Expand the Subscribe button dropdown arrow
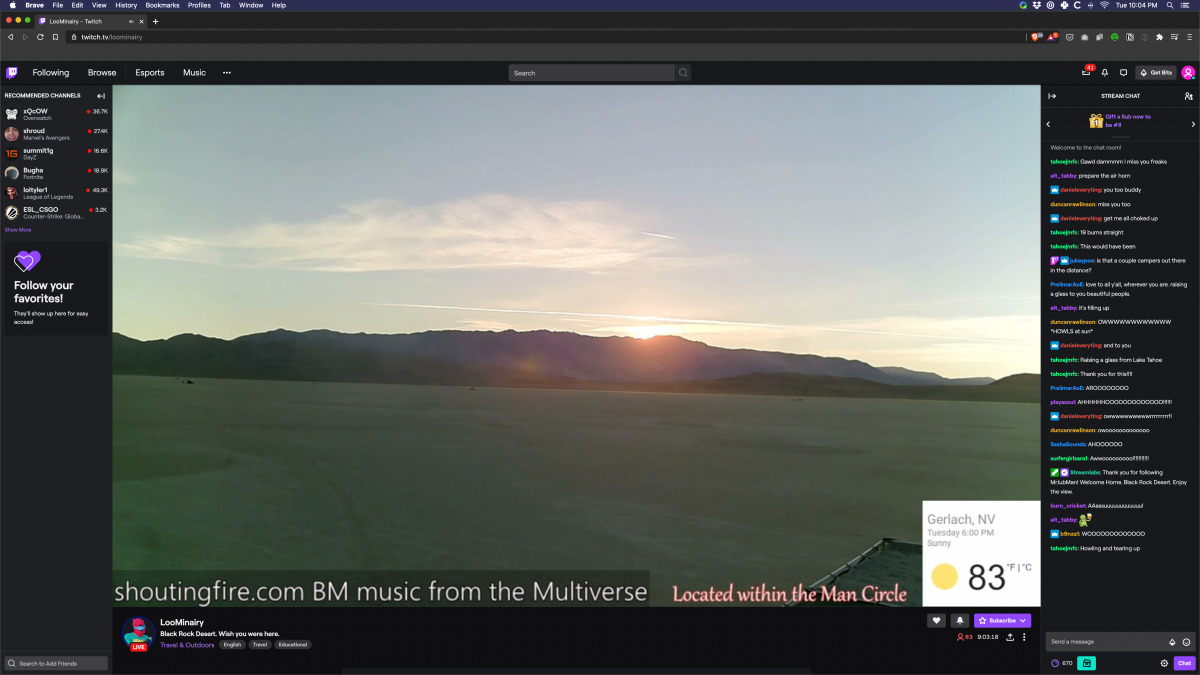The image size is (1200, 675). click(x=1022, y=620)
